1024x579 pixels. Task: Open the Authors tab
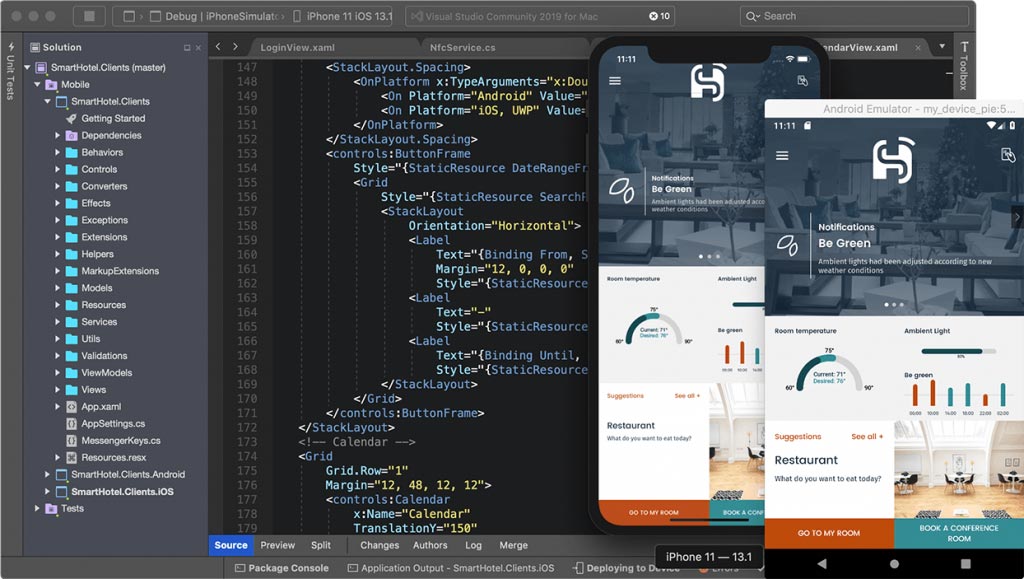430,545
